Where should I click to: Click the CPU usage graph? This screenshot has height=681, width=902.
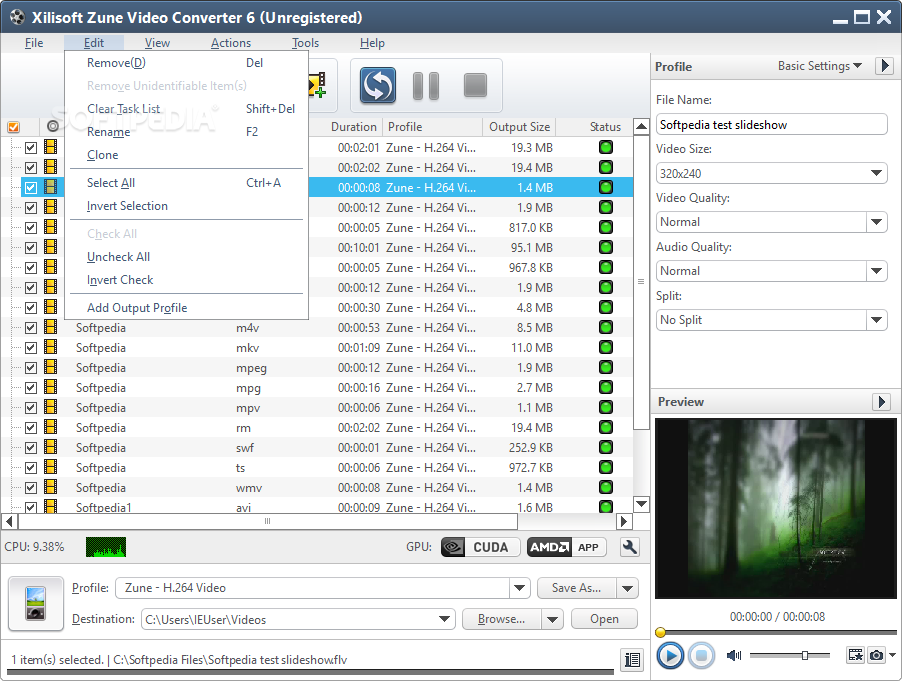tap(106, 547)
